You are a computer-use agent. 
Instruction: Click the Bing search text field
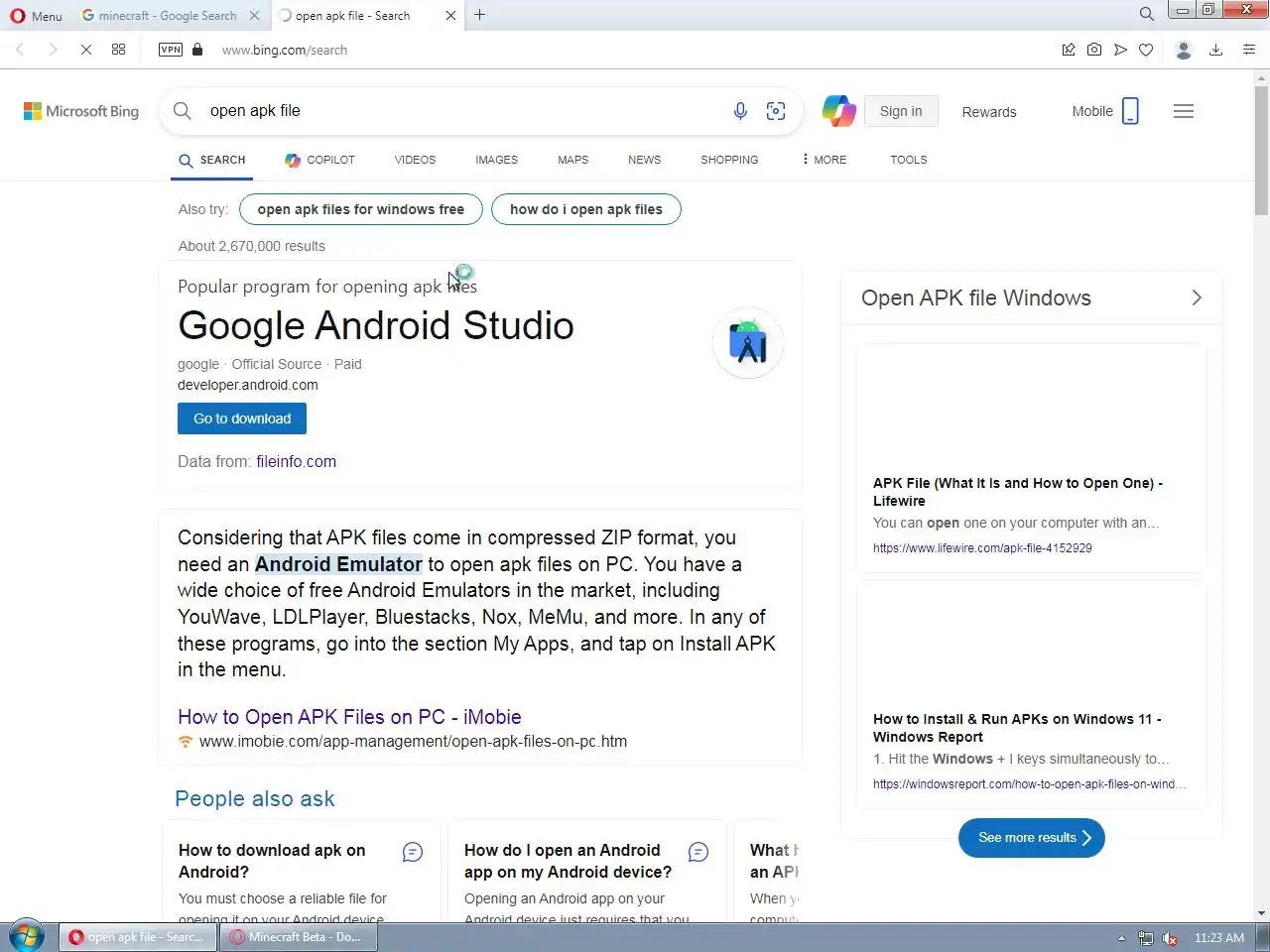[461, 111]
